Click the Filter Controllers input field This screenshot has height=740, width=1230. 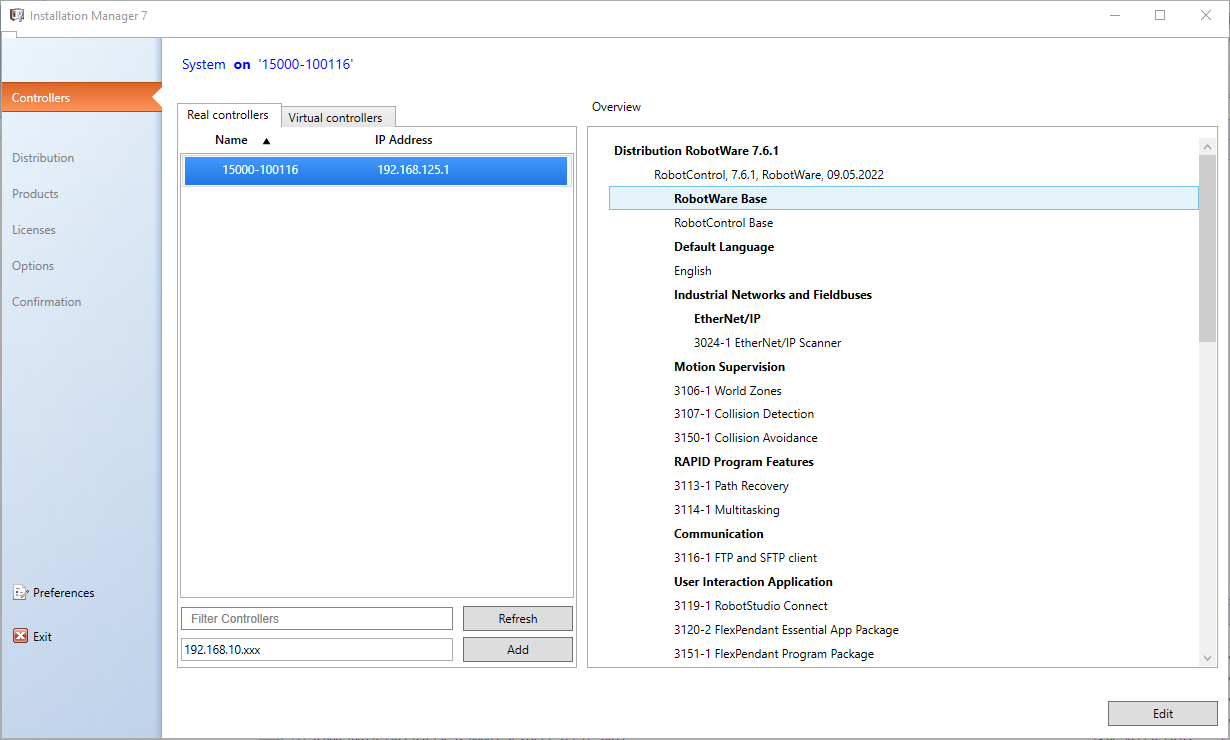[317, 619]
